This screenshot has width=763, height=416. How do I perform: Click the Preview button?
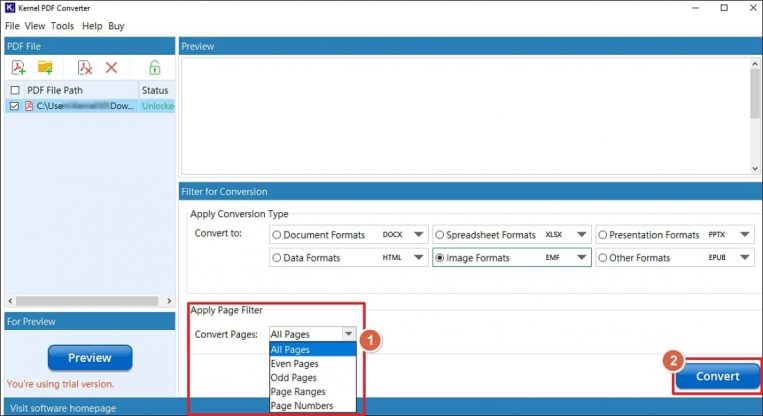pos(90,358)
